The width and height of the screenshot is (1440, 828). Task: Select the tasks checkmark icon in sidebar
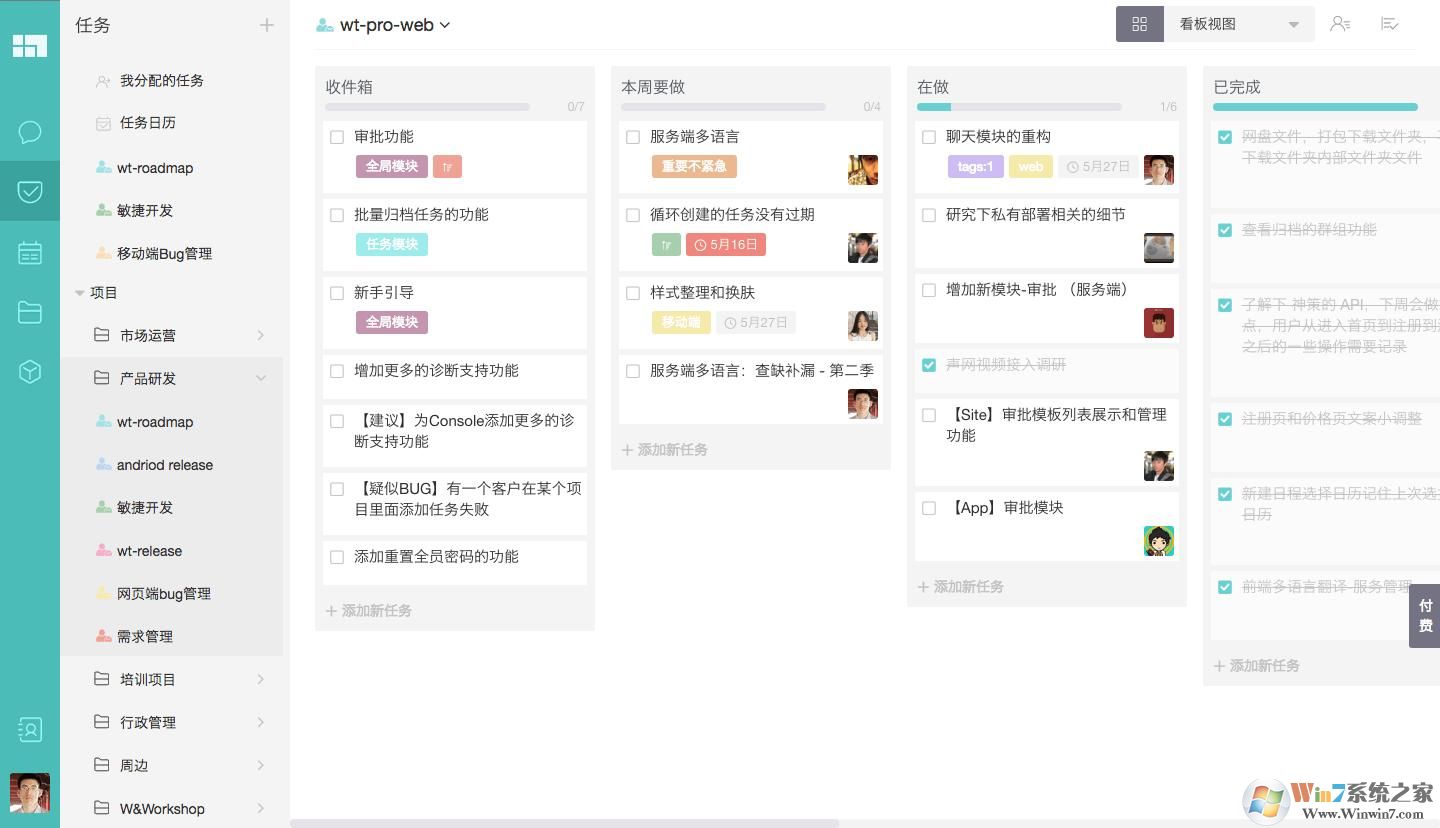point(29,191)
